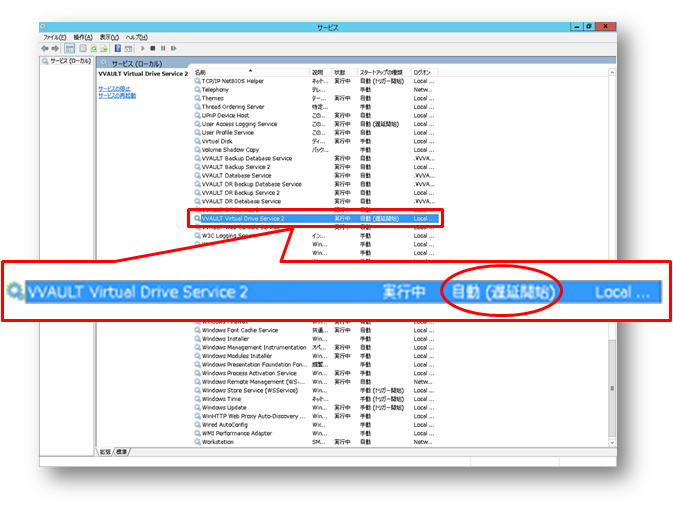Screen dimensions: 673x509
Task: Click the Start Service play icon
Action: [x=143, y=48]
